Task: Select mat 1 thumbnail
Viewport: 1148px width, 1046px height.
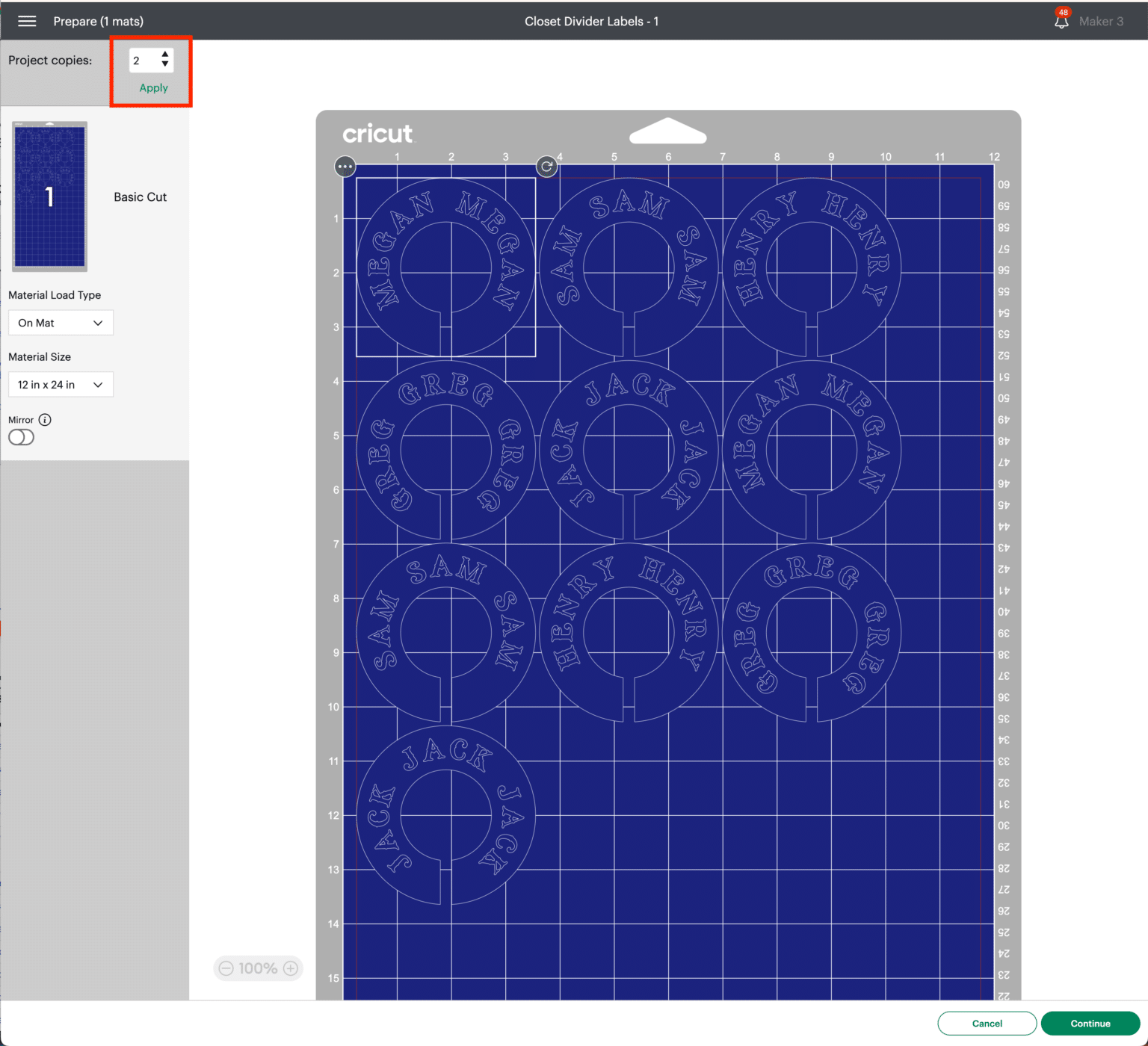Action: tap(50, 196)
